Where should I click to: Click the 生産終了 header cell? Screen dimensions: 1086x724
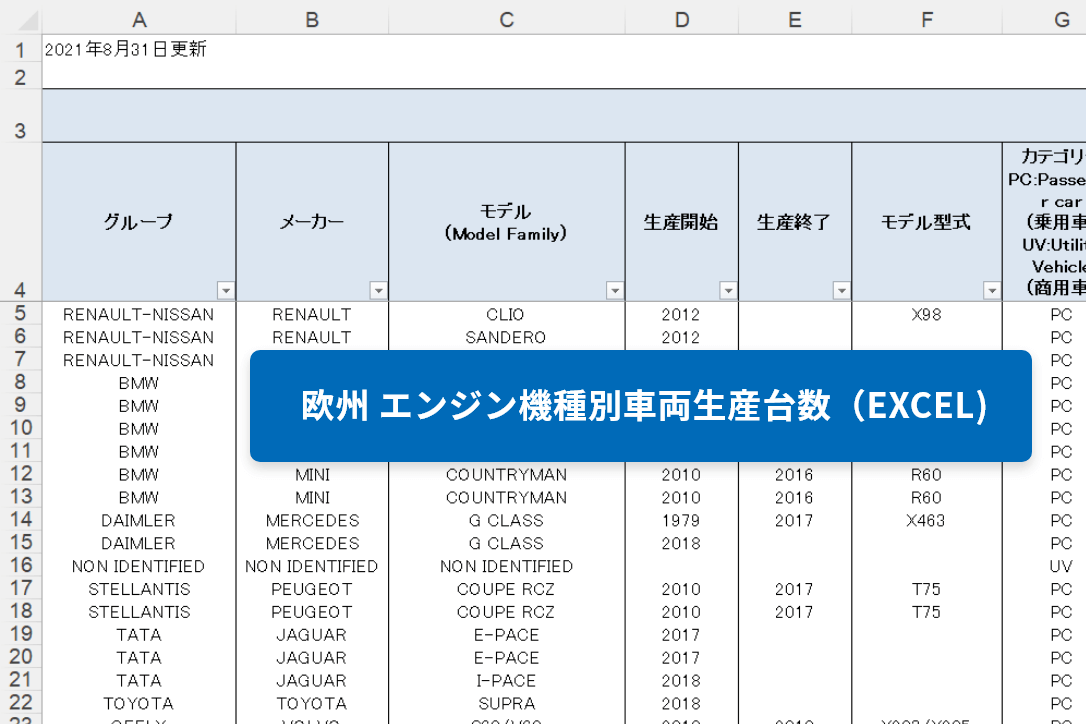pyautogui.click(x=795, y=222)
